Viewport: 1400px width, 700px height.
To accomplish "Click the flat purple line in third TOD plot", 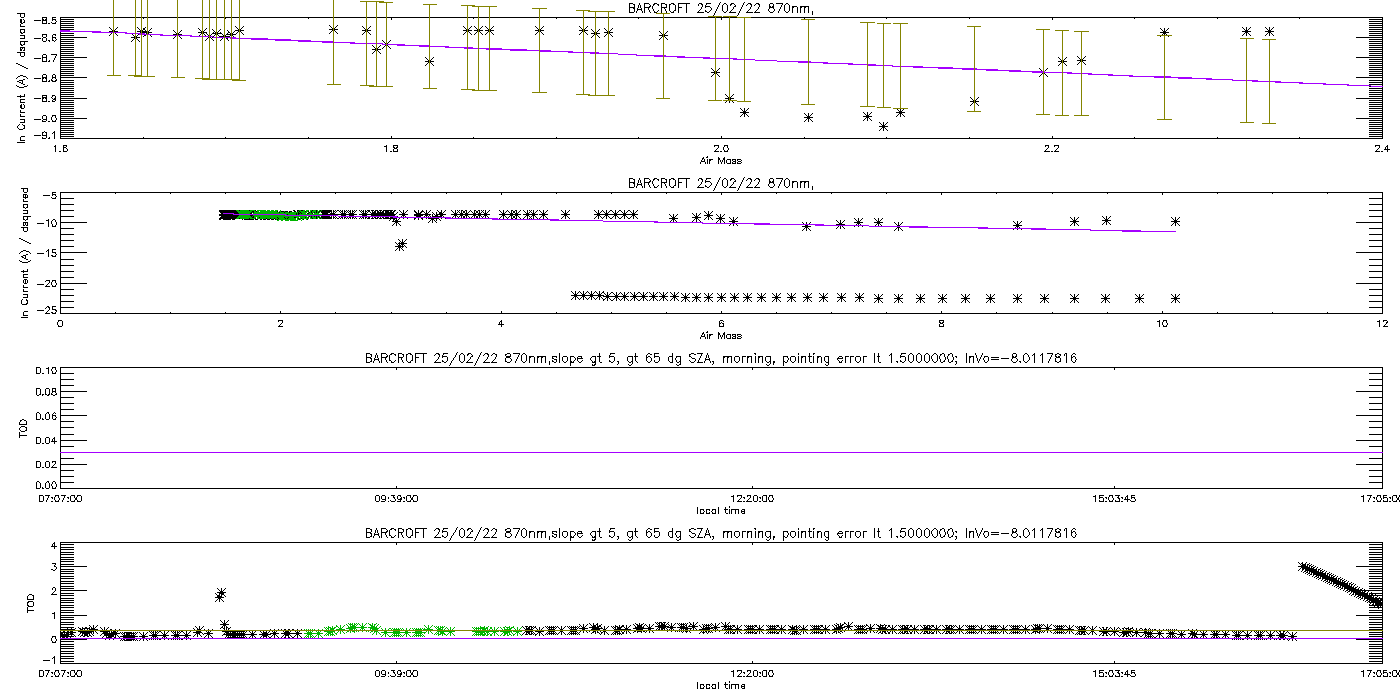I will (720, 452).
